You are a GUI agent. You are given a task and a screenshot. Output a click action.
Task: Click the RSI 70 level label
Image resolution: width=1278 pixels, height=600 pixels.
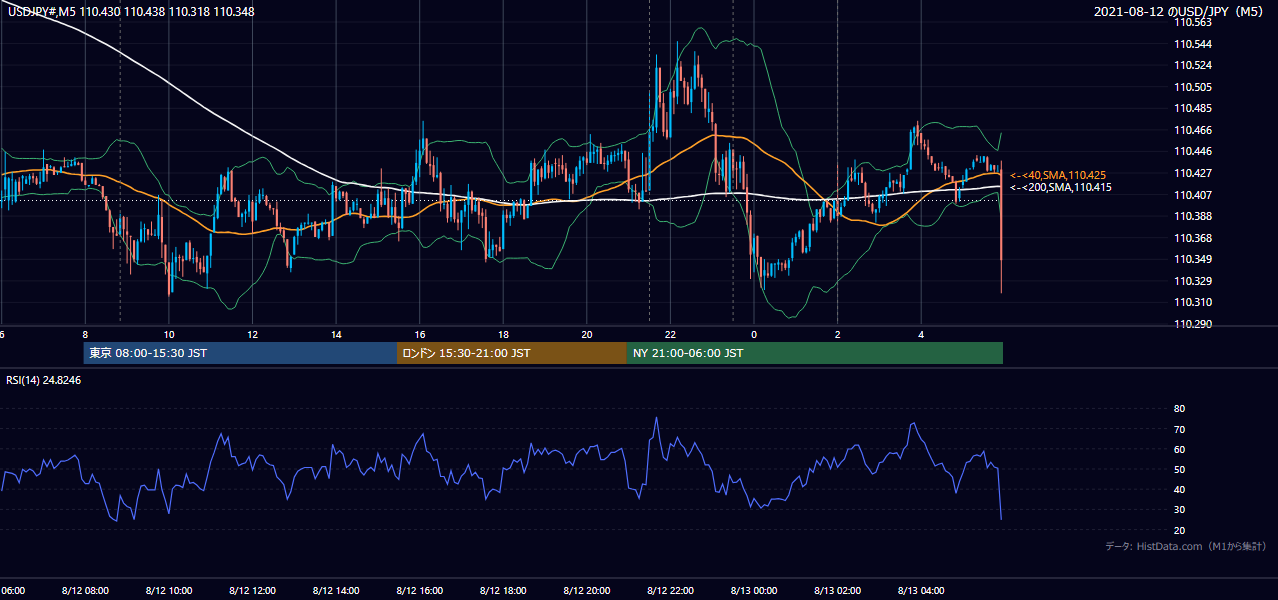[x=1179, y=429]
